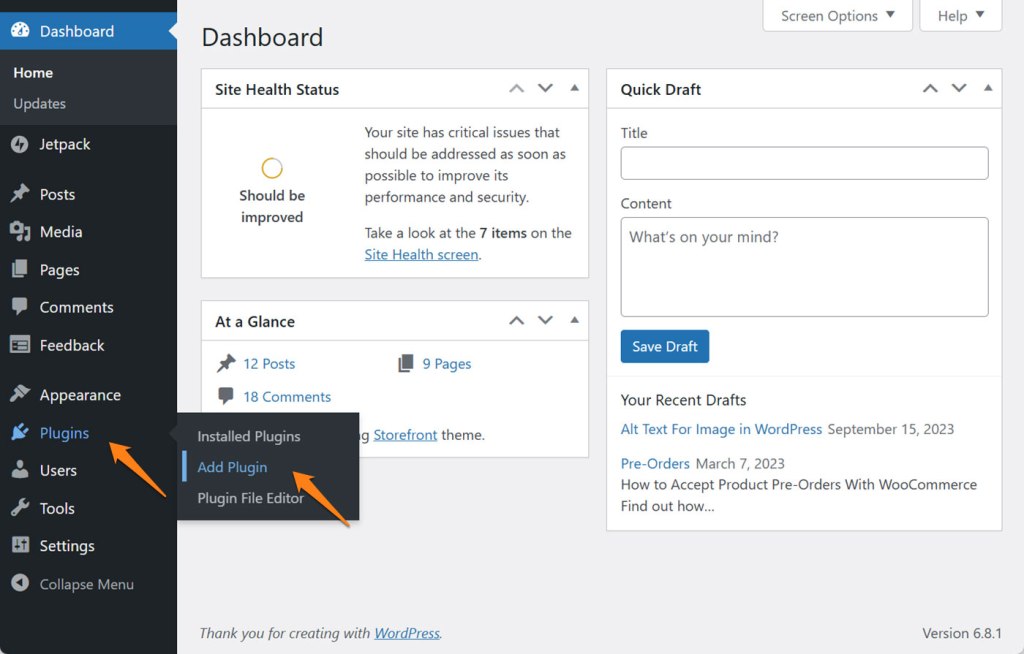
Task: Open the Media menu
Action: tap(61, 232)
